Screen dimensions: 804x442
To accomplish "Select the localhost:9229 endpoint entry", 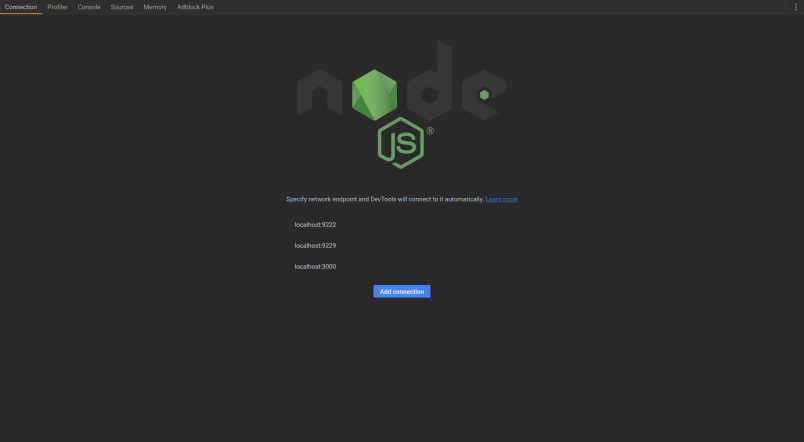I will click(x=401, y=246).
